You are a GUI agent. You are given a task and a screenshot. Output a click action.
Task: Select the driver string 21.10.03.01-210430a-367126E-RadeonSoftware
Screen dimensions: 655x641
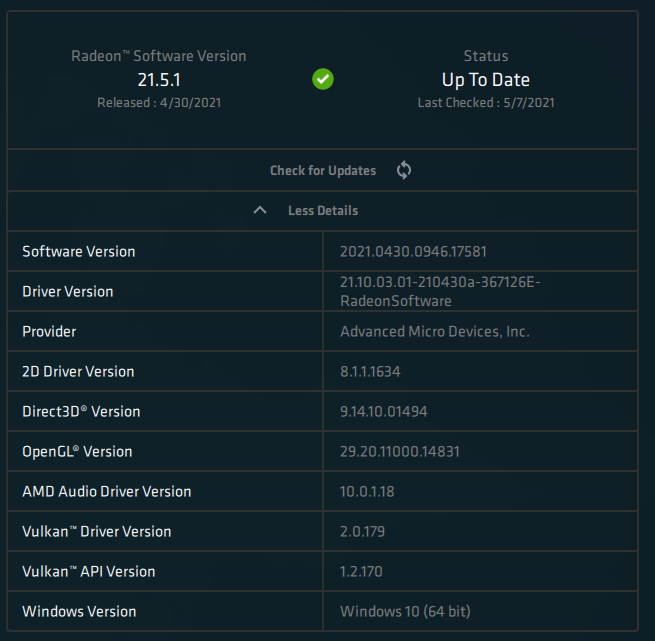[440, 292]
